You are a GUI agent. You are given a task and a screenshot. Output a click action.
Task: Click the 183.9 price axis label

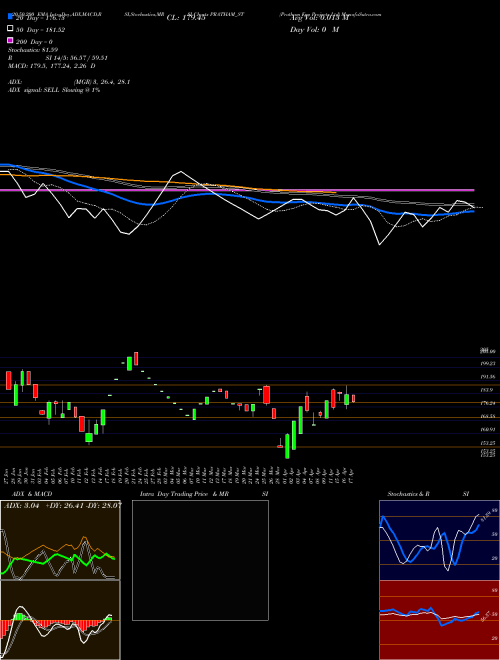point(489,390)
